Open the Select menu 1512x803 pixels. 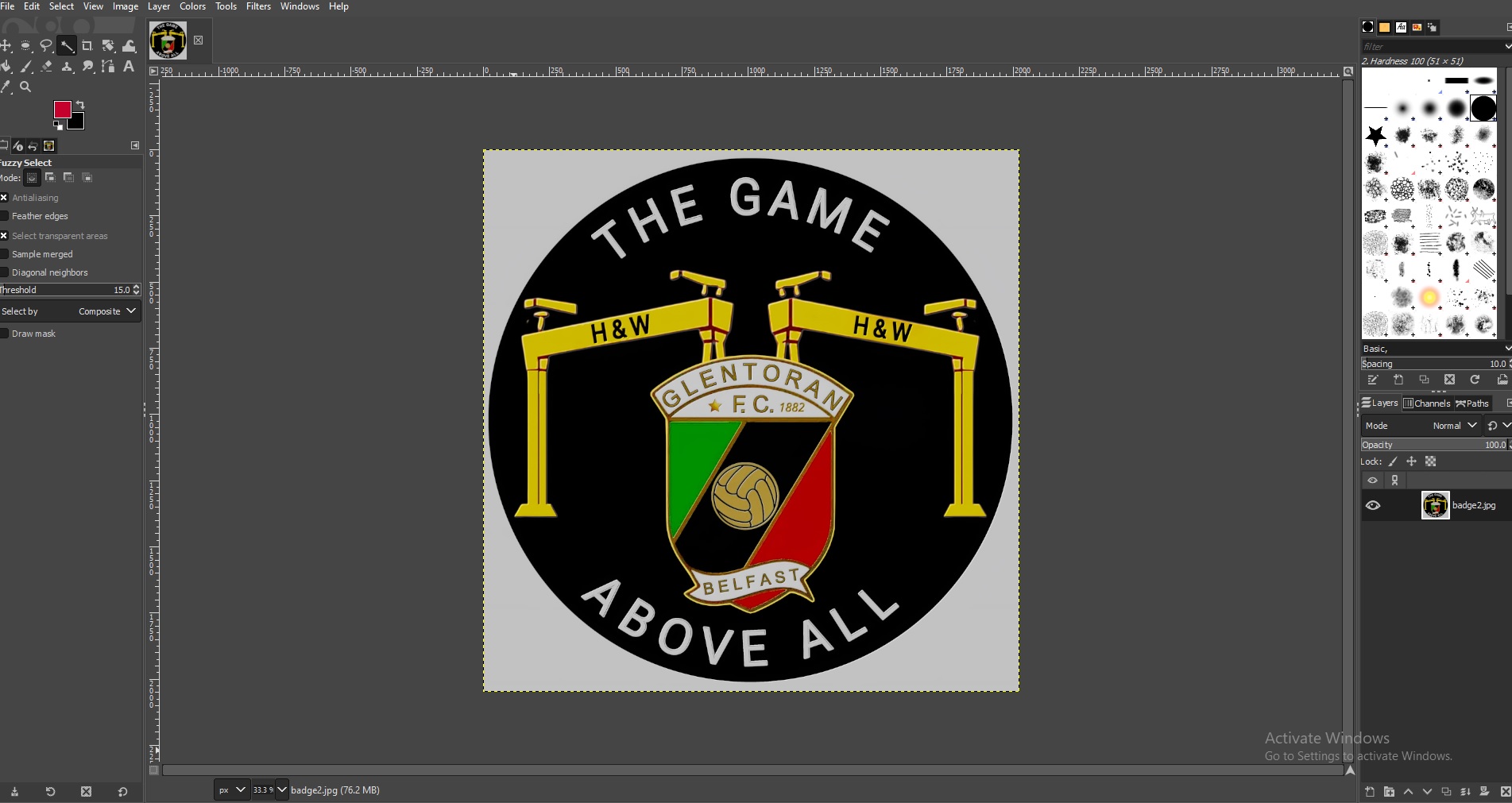(61, 6)
